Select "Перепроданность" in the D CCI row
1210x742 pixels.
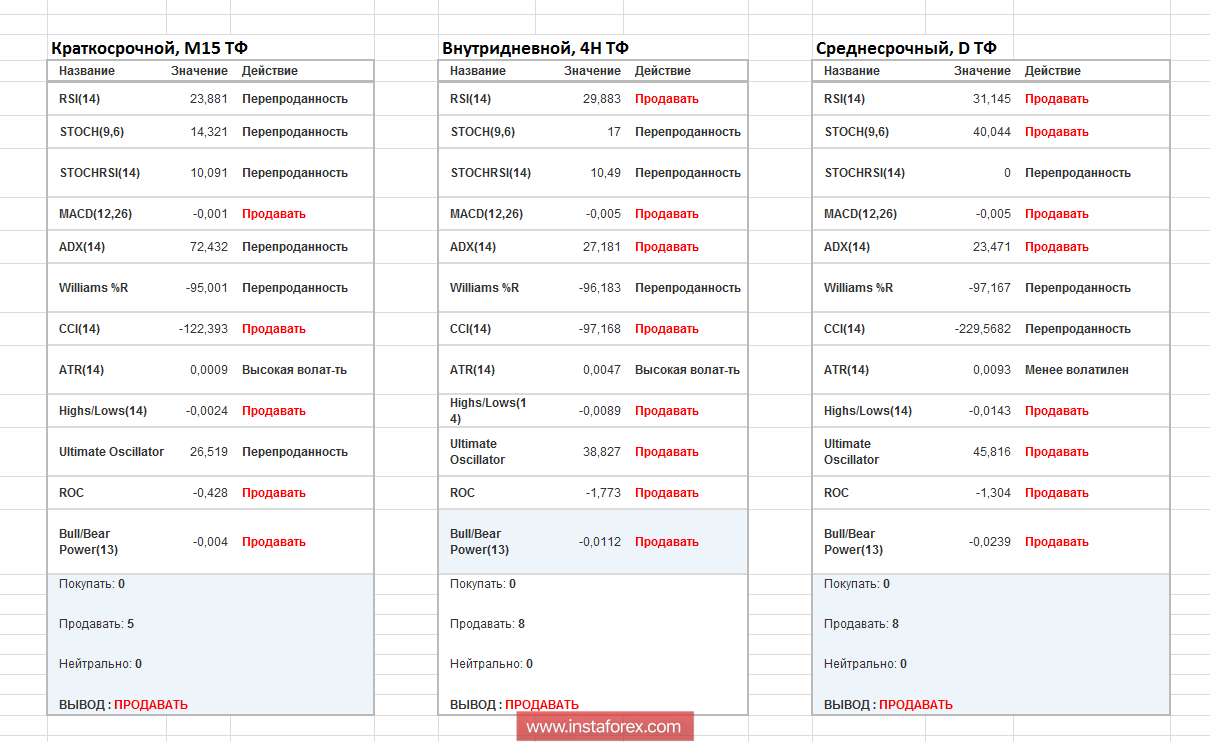1078,329
